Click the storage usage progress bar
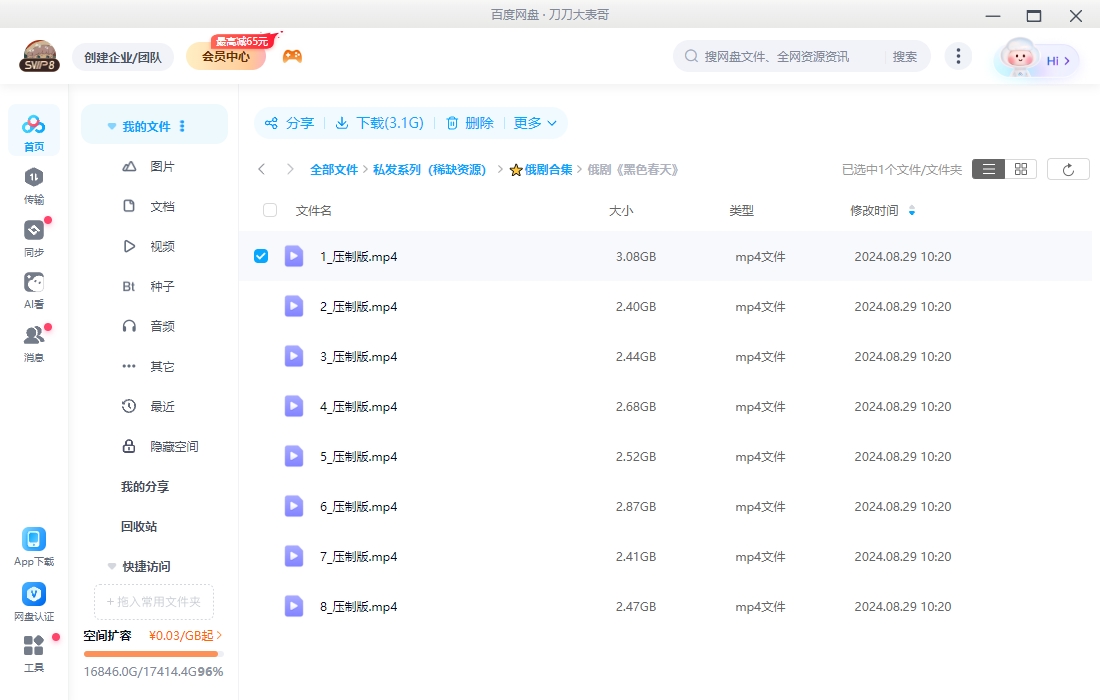 pos(151,654)
